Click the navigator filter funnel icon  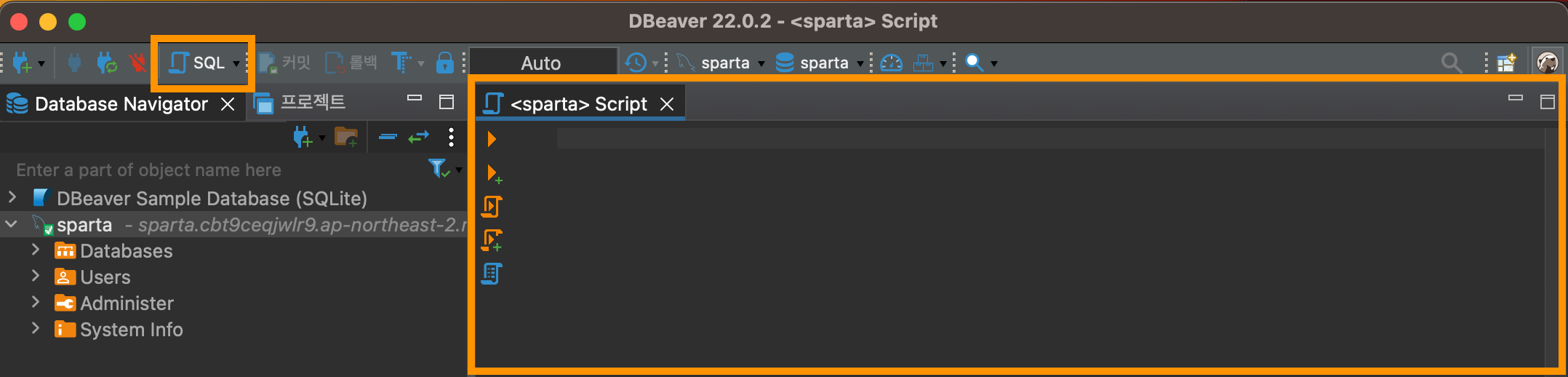(439, 169)
